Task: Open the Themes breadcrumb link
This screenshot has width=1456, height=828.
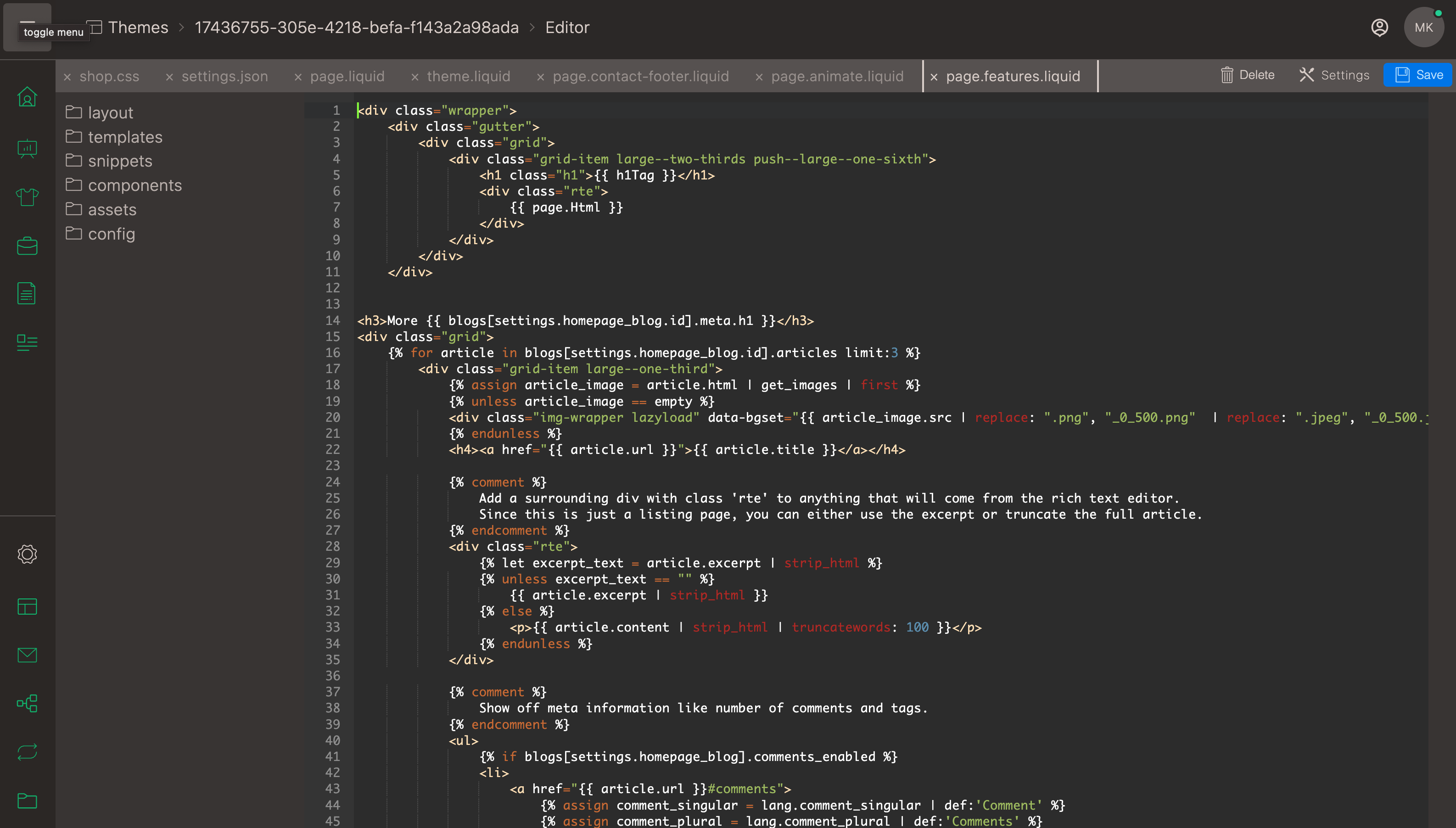Action: (x=139, y=27)
